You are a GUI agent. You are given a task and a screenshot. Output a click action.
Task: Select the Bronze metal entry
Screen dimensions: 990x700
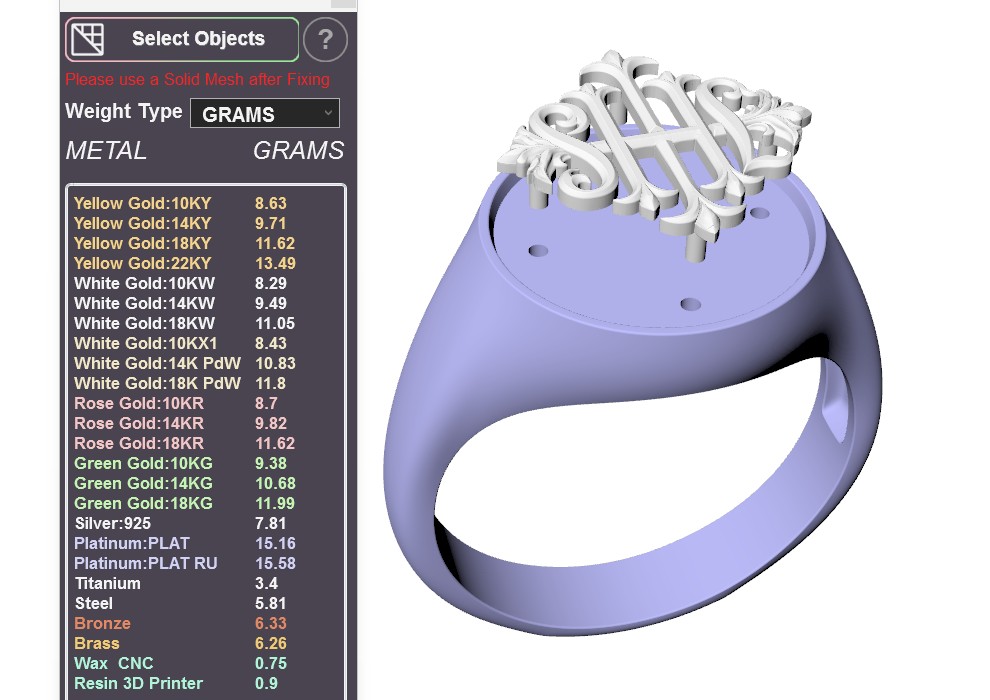click(x=206, y=623)
